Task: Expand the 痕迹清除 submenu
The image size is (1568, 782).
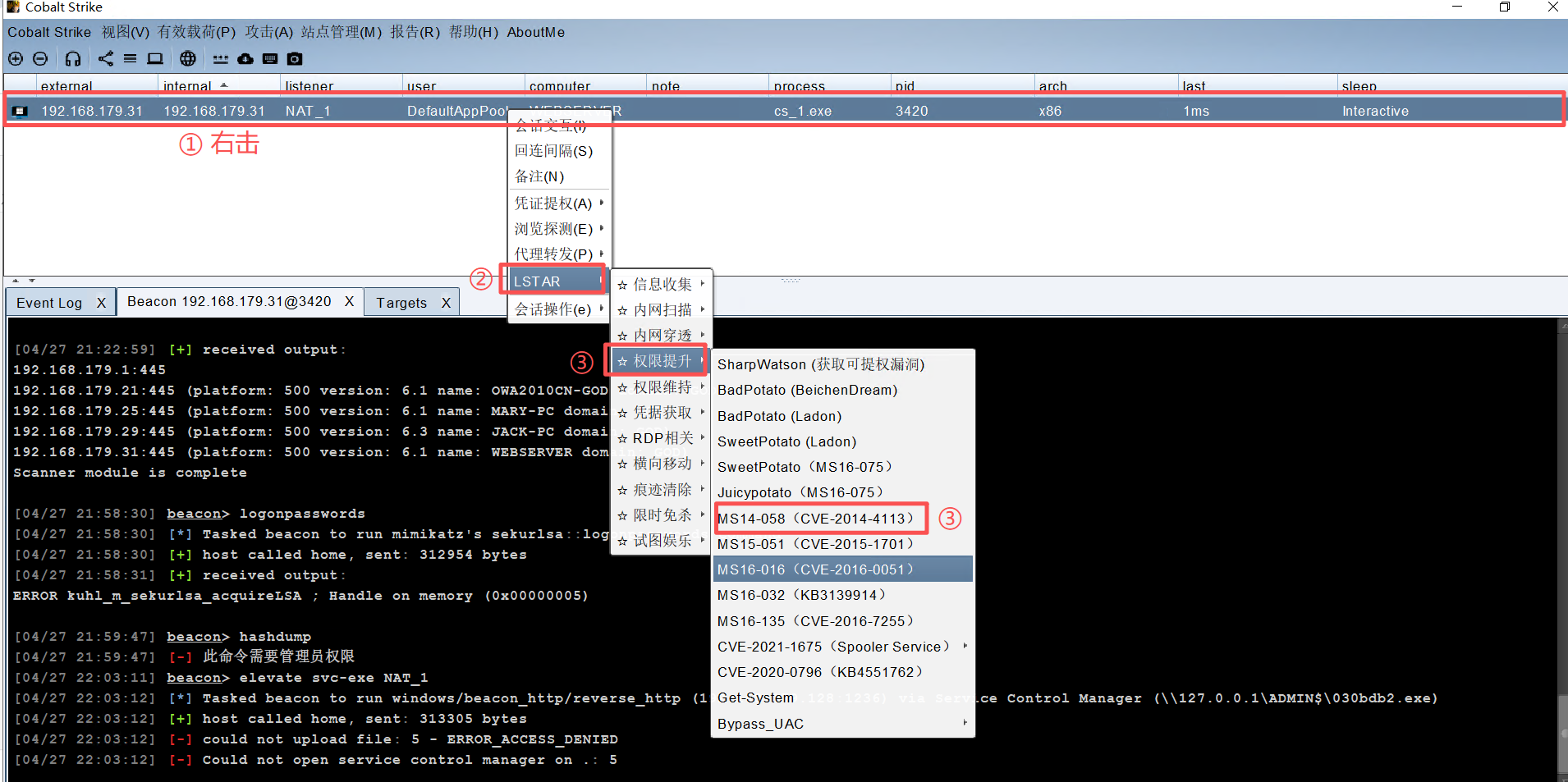Action: (x=662, y=490)
